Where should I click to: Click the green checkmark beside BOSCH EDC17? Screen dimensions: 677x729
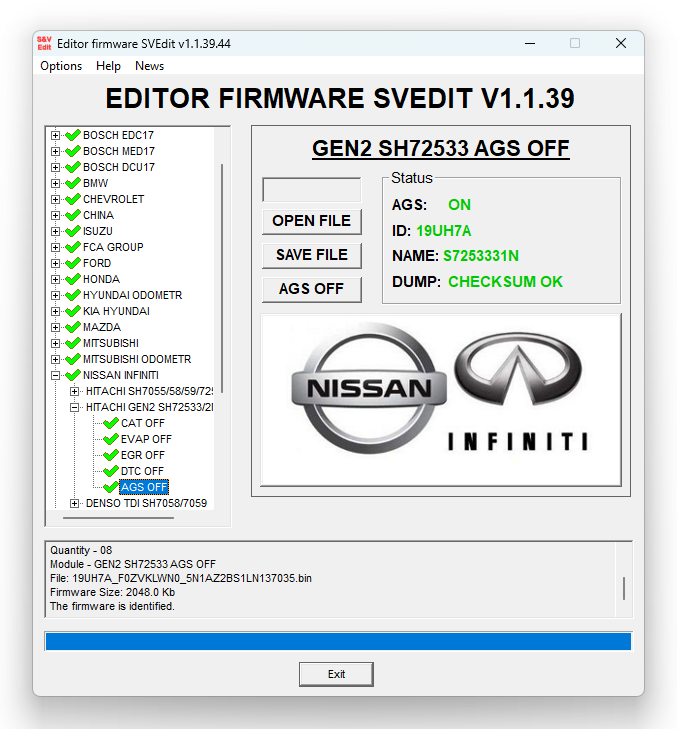pos(73,135)
